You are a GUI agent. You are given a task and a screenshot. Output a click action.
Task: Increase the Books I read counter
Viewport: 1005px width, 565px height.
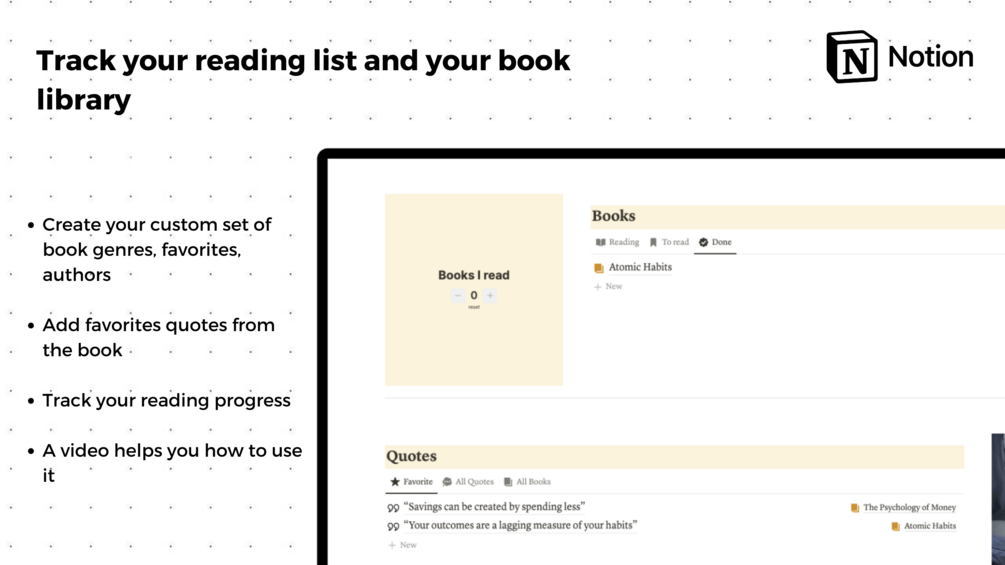490,296
